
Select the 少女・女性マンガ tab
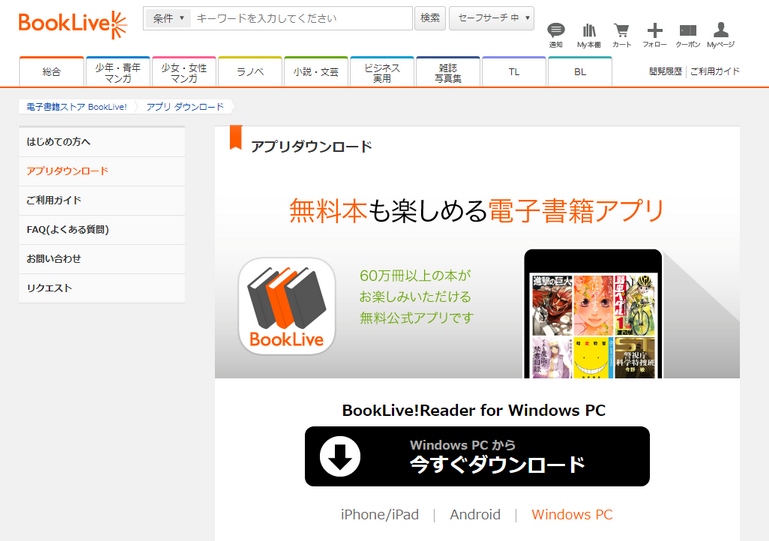pos(184,72)
